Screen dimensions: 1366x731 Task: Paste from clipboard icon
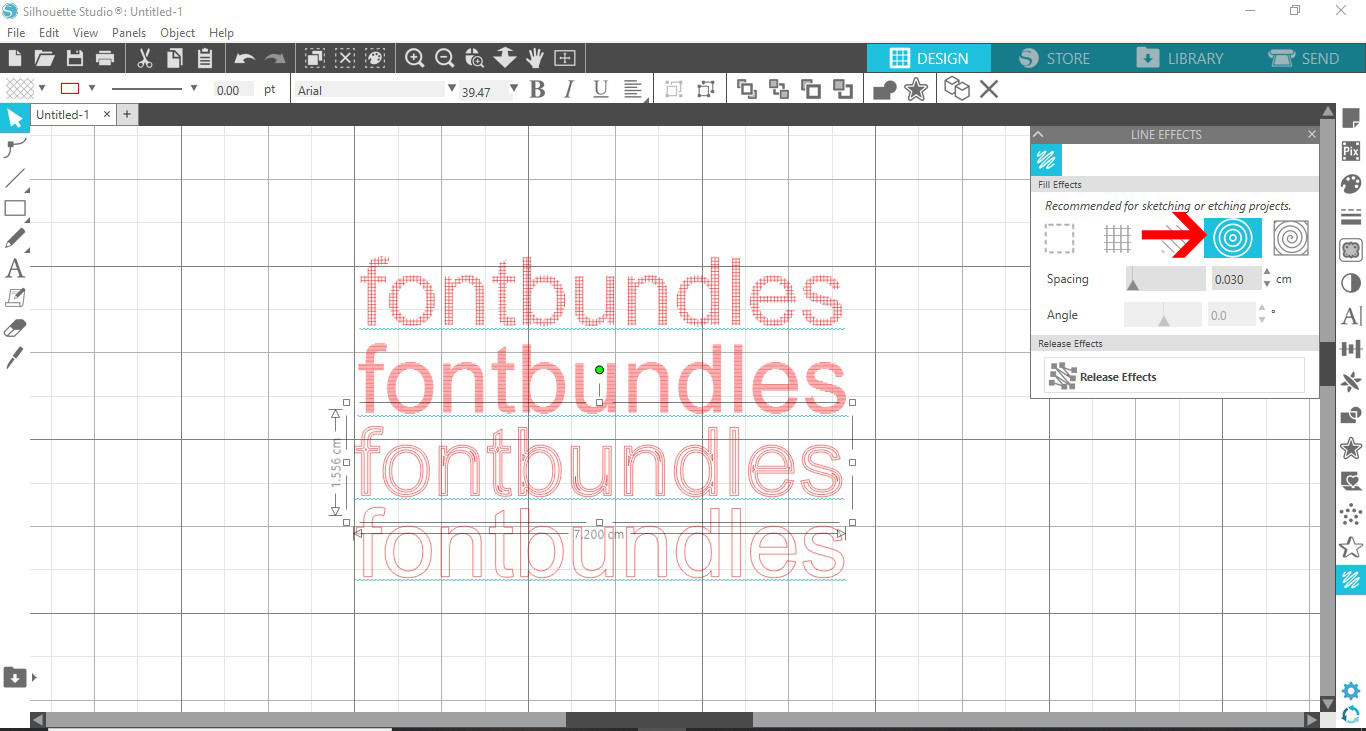(x=204, y=58)
